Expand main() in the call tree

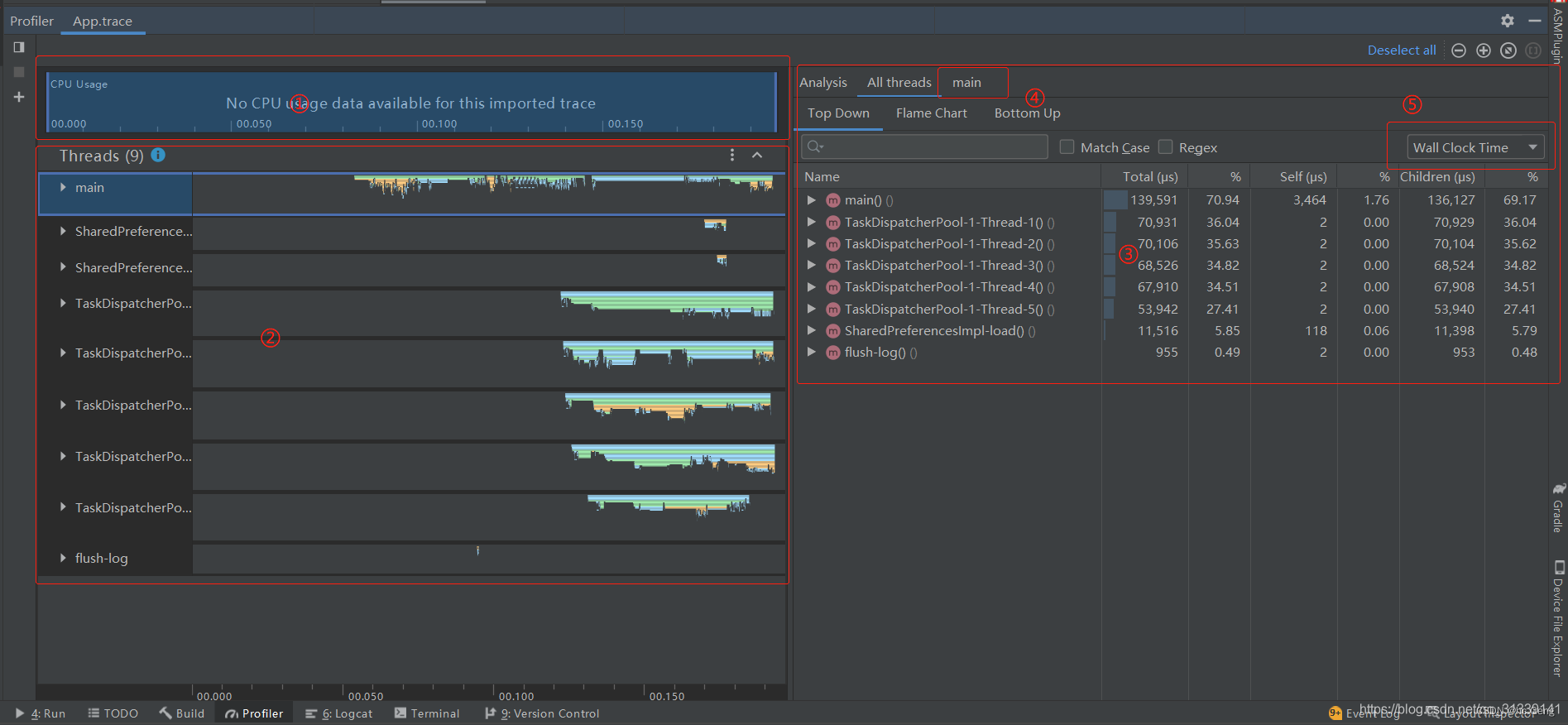812,200
